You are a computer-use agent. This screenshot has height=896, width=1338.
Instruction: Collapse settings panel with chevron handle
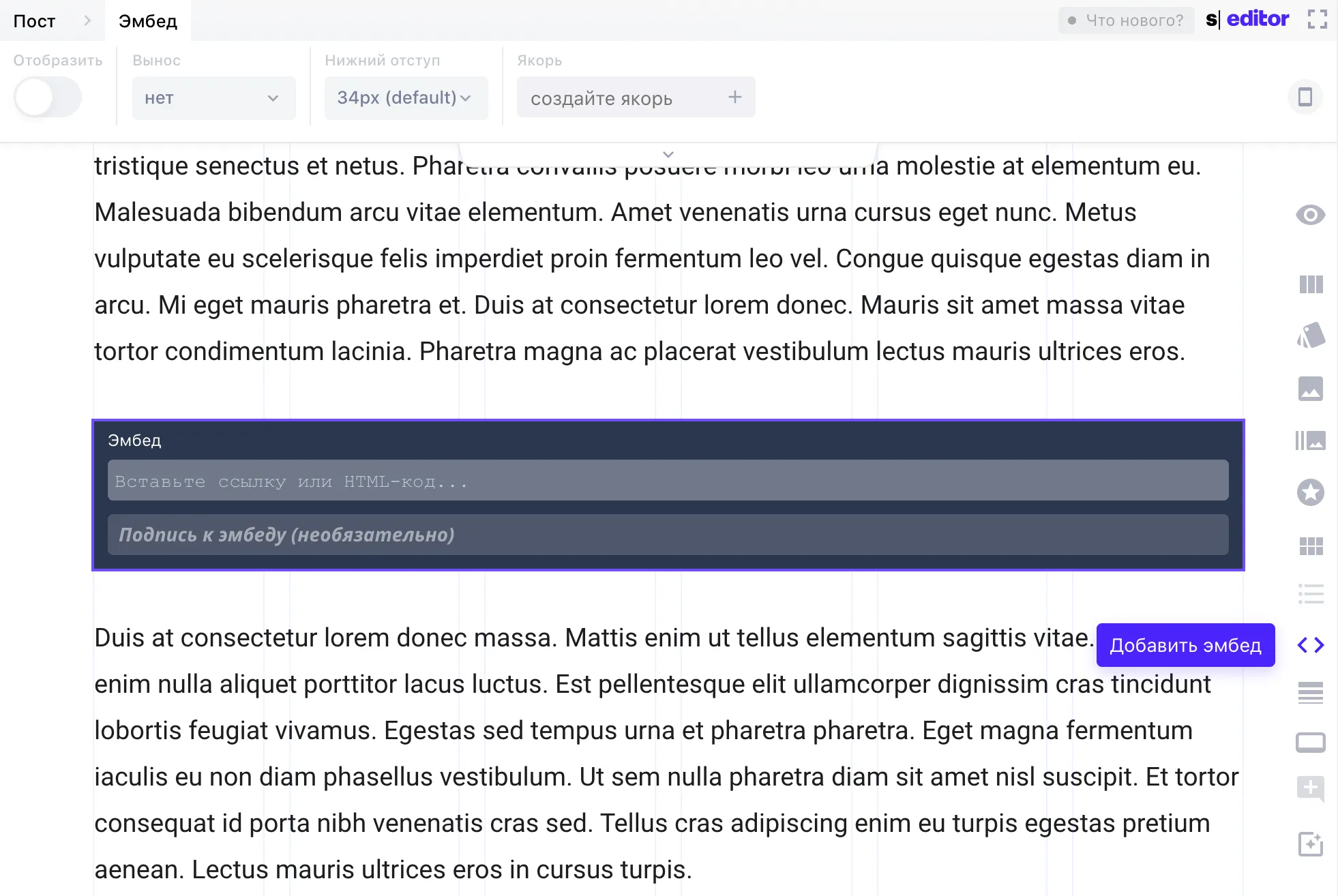coord(668,154)
